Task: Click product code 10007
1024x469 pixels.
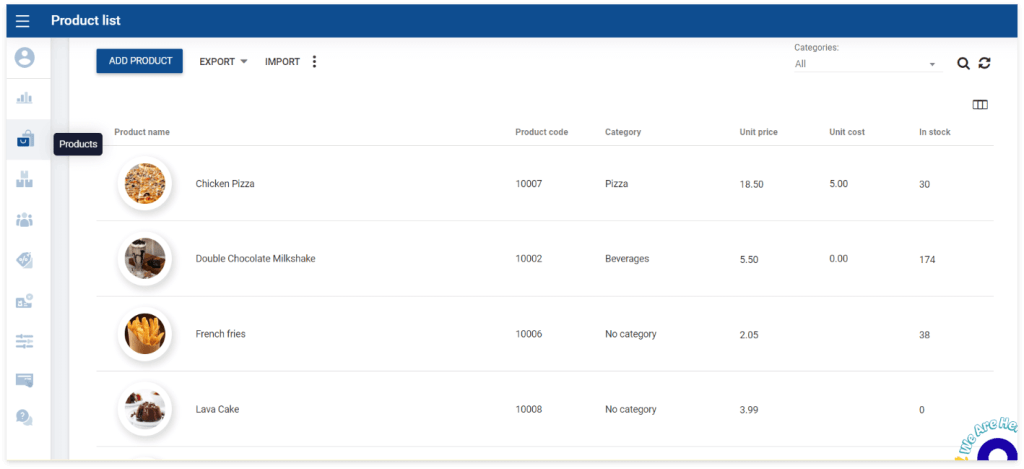Action: pos(528,184)
